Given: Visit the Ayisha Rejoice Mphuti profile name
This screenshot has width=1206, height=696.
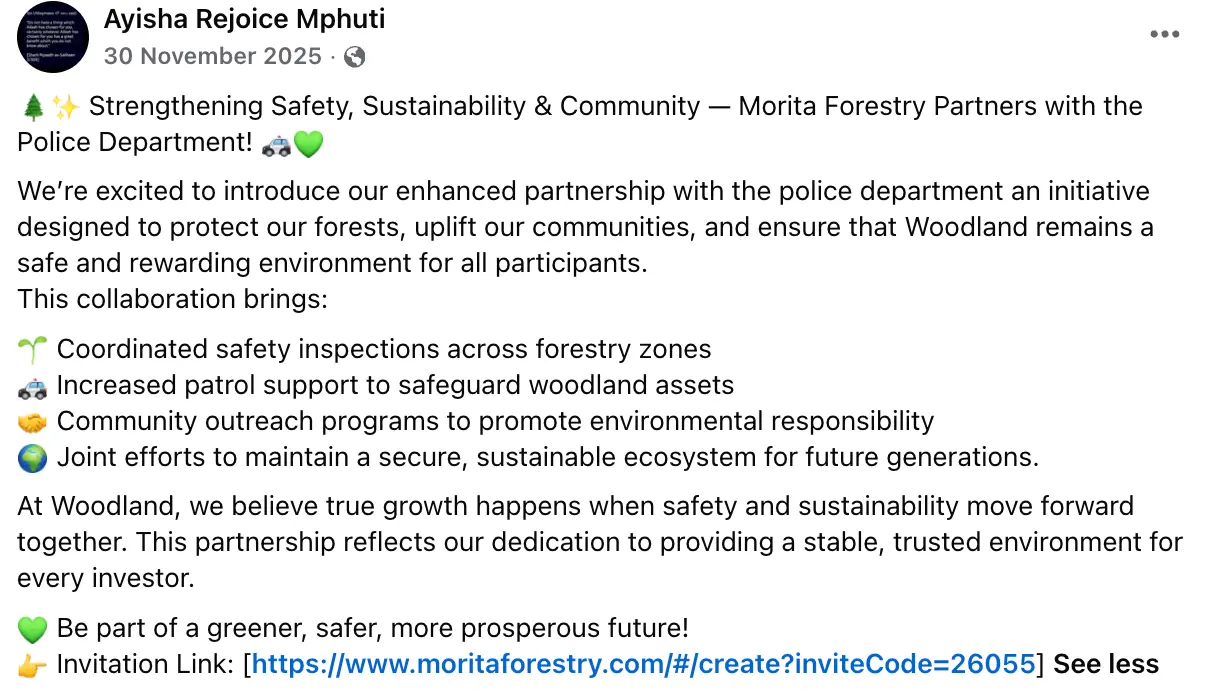Looking at the screenshot, I should tap(245, 18).
